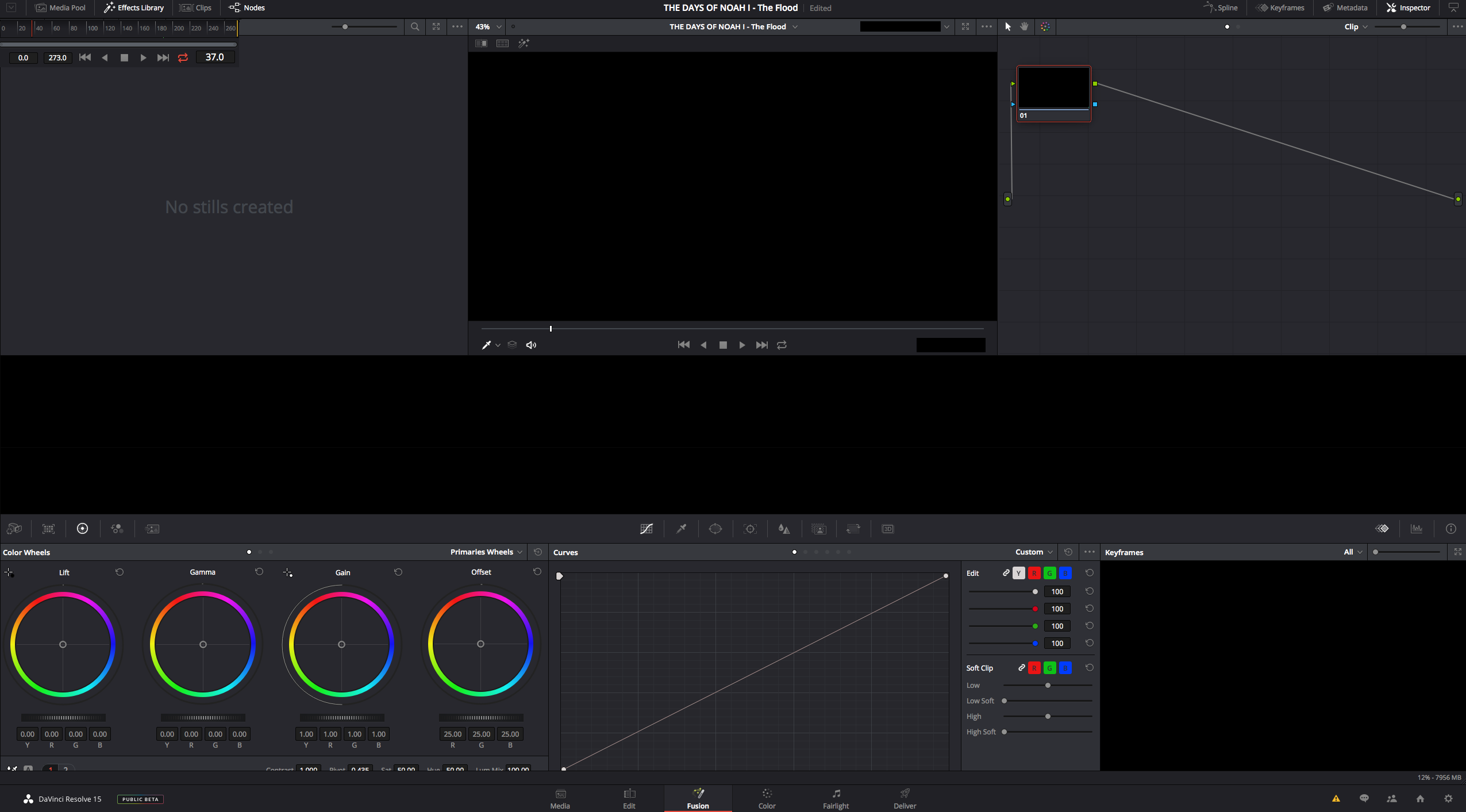Select the Qualifier eyedropper palette icon
1466x812 pixels.
coord(681,529)
